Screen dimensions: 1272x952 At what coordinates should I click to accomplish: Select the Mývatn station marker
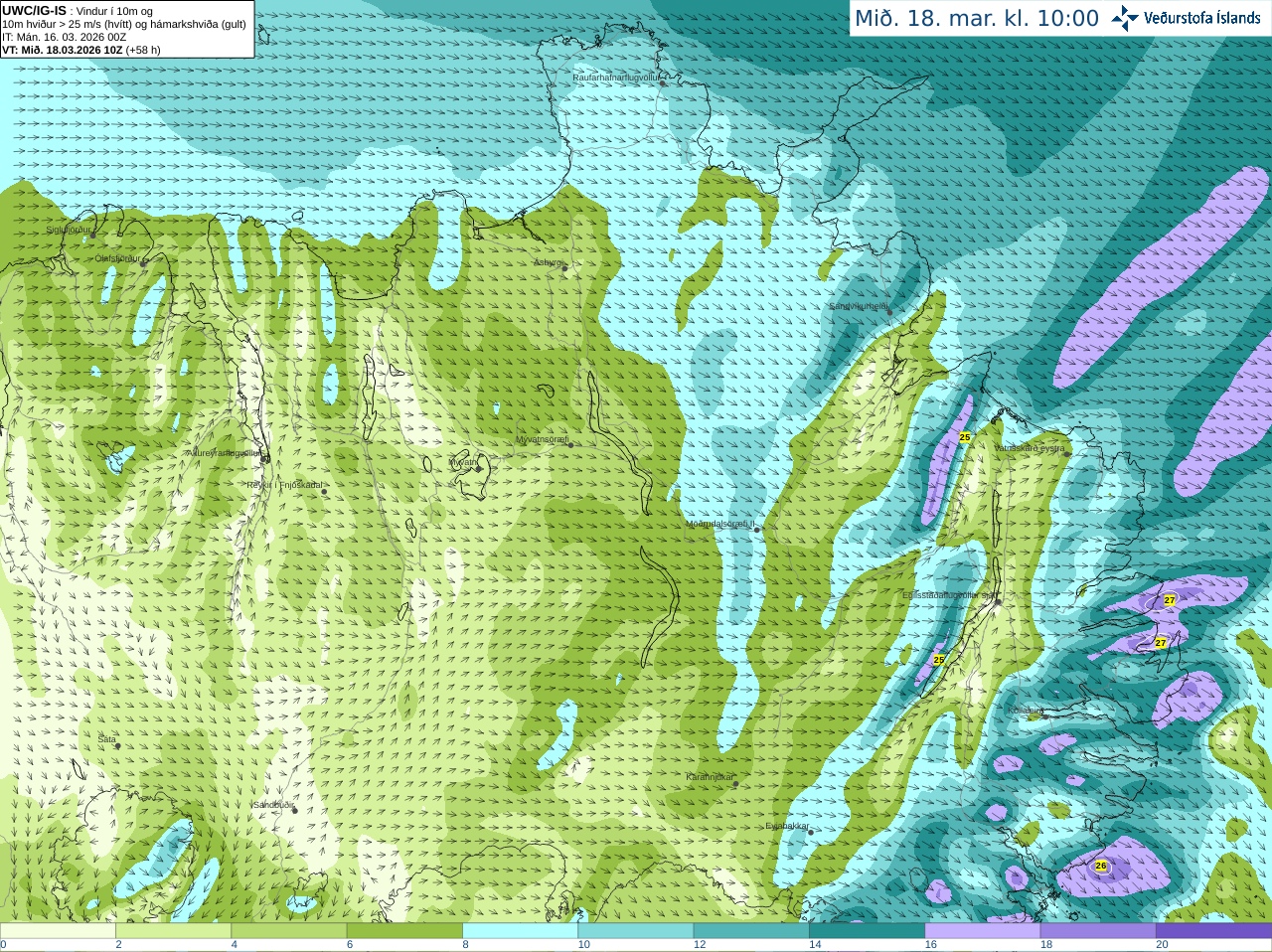coord(478,467)
